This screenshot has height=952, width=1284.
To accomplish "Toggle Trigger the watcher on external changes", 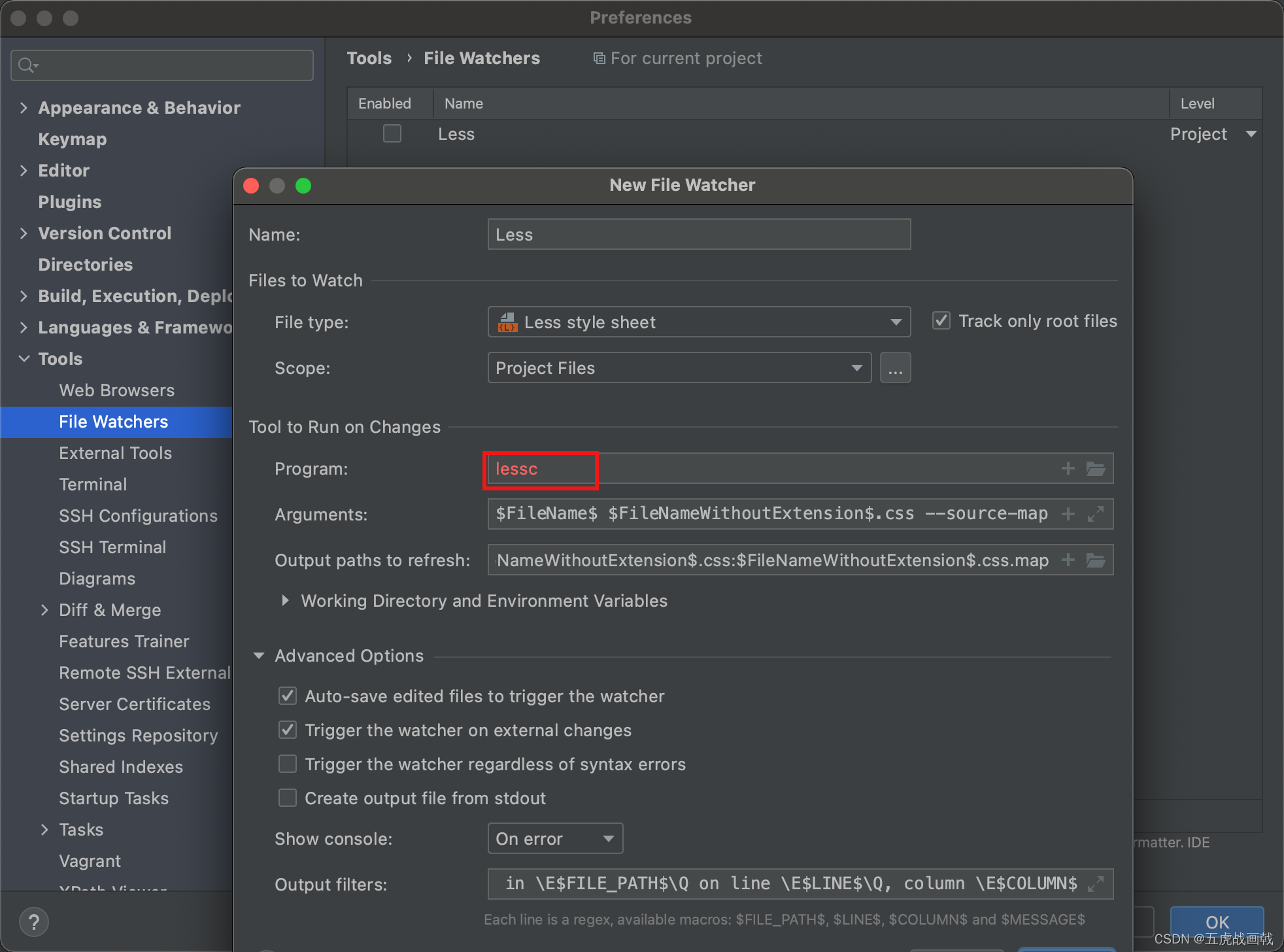I will click(x=288, y=730).
